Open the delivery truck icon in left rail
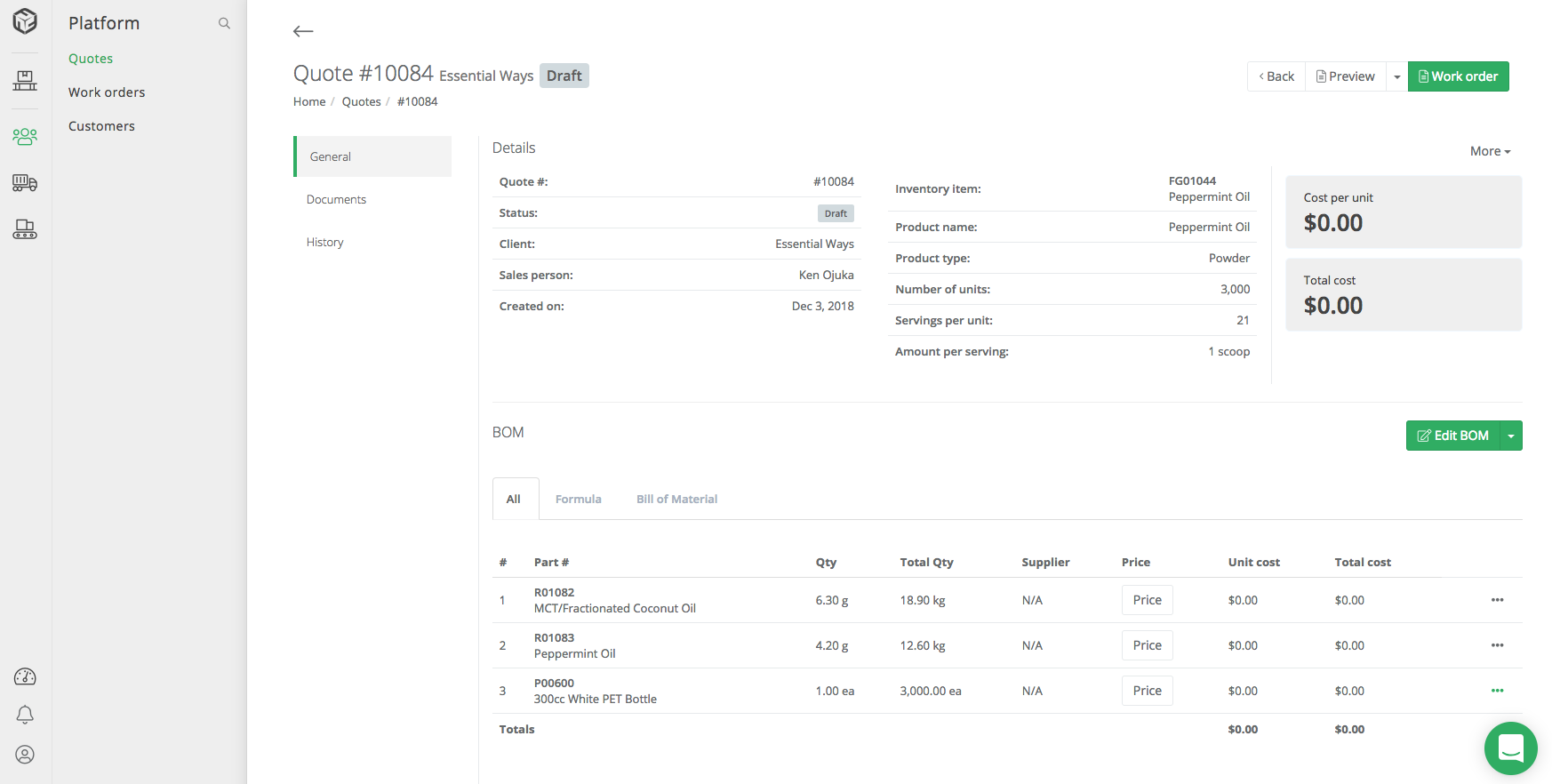Screen dimensions: 1552x784 pyautogui.click(x=25, y=183)
